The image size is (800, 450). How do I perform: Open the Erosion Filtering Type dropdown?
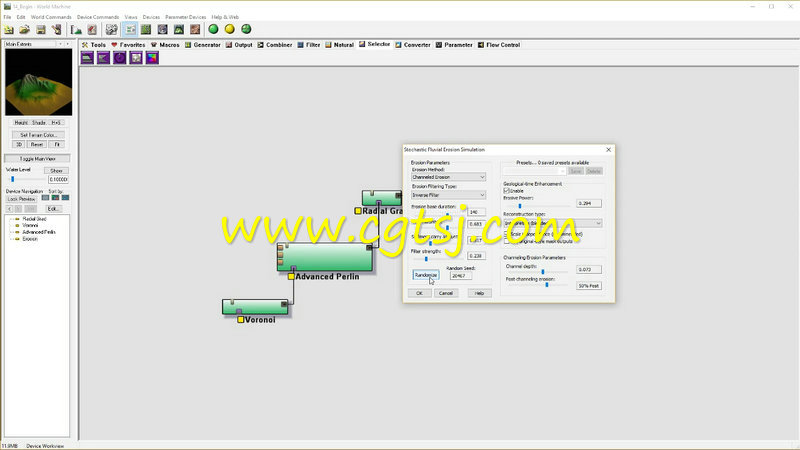[448, 195]
